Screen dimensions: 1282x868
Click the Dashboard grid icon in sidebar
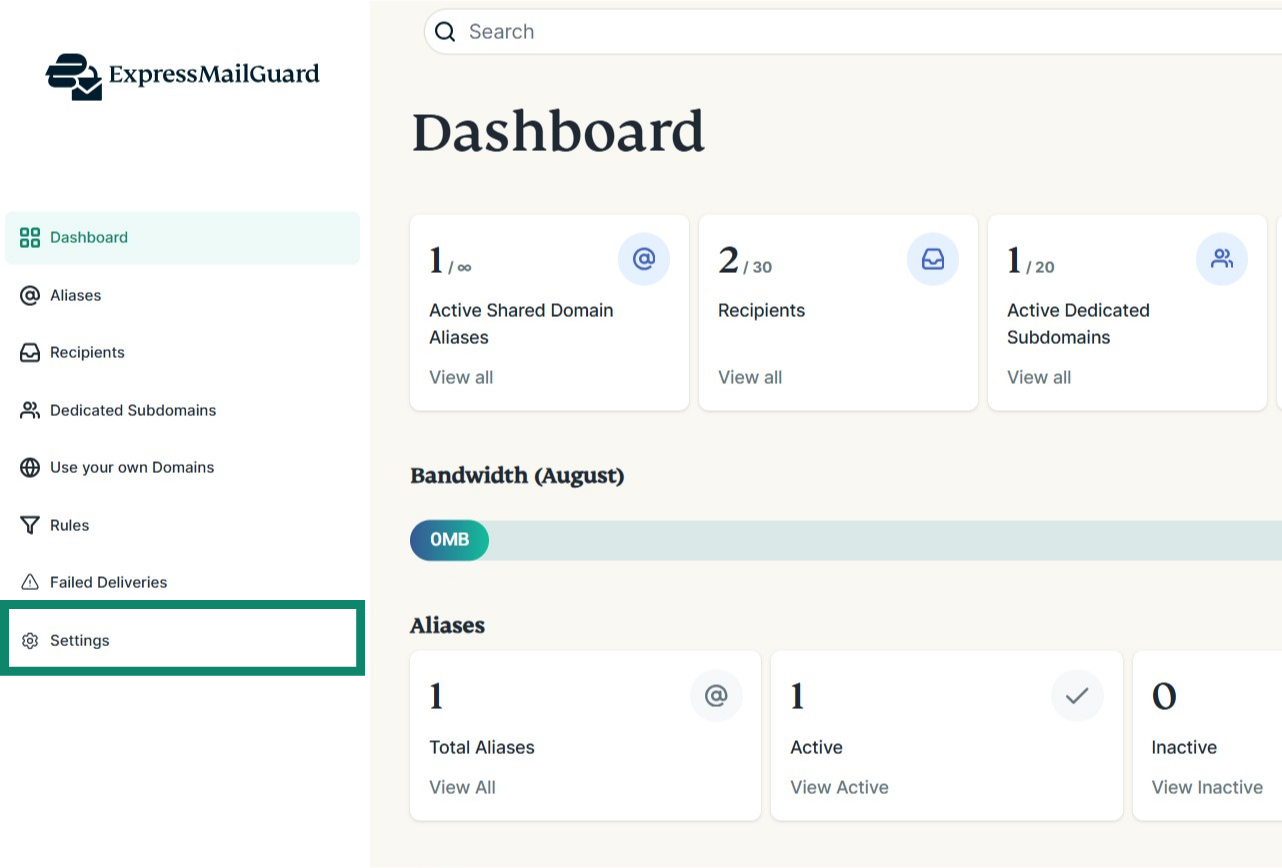pos(30,238)
